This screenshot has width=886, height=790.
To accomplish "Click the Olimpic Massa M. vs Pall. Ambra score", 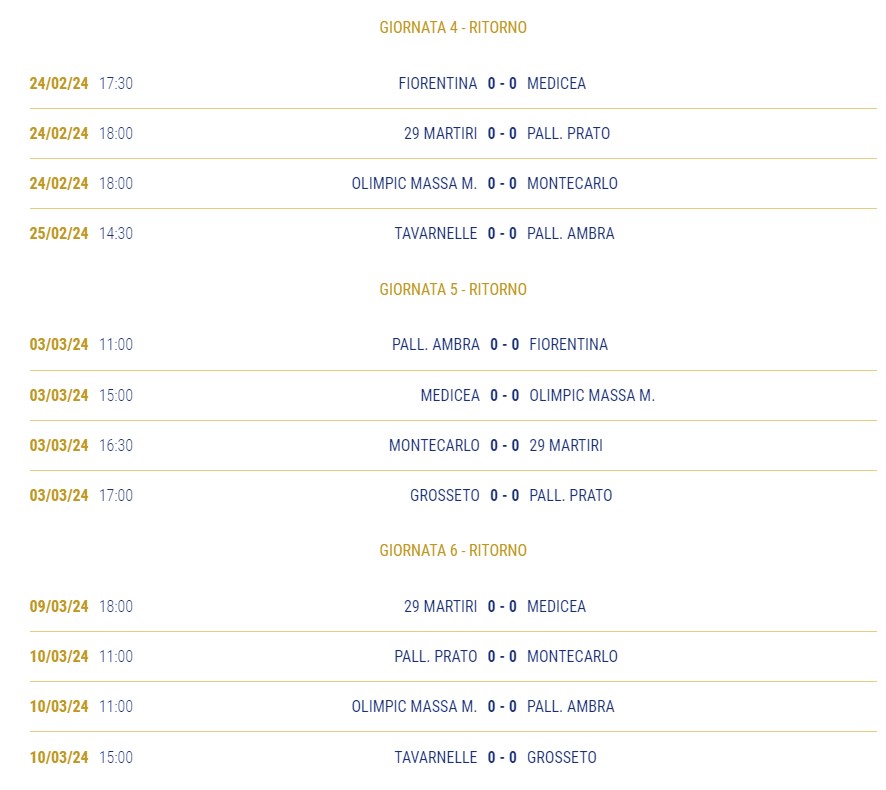I will pos(502,706).
